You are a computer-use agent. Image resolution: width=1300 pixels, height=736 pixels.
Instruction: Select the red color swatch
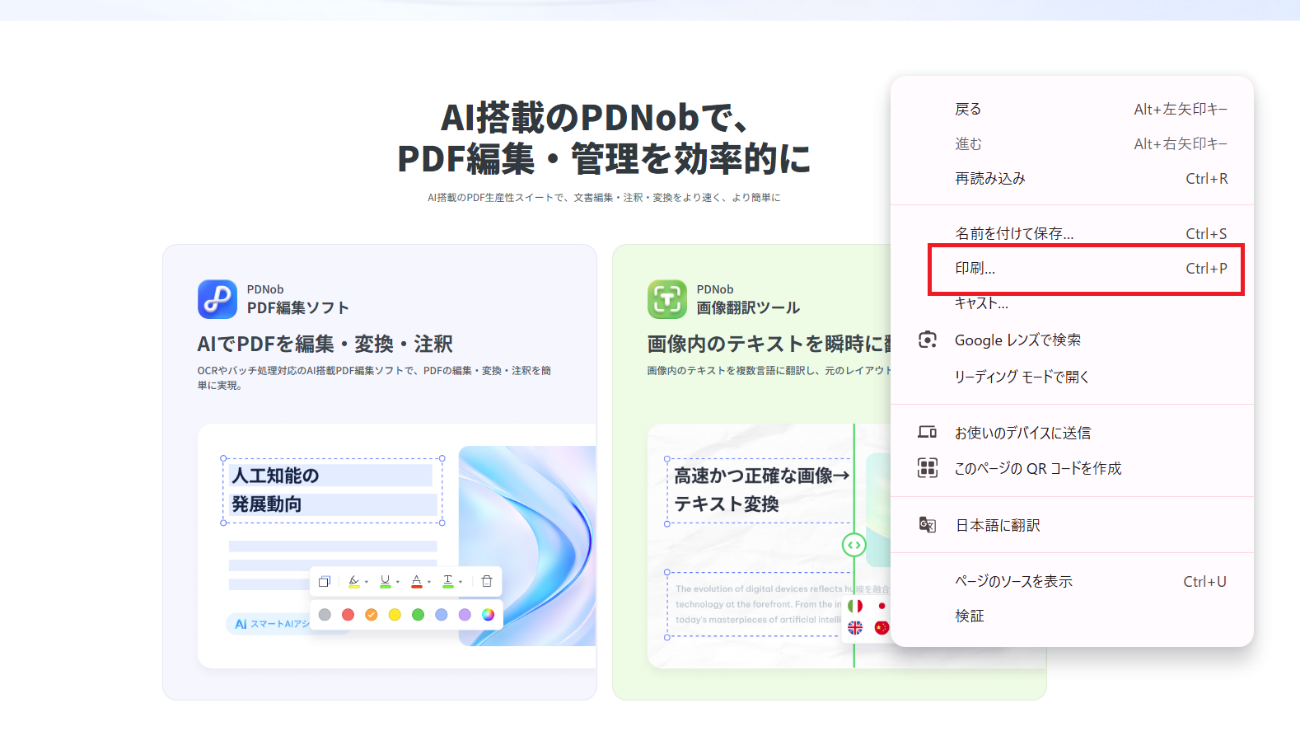[x=348, y=614]
